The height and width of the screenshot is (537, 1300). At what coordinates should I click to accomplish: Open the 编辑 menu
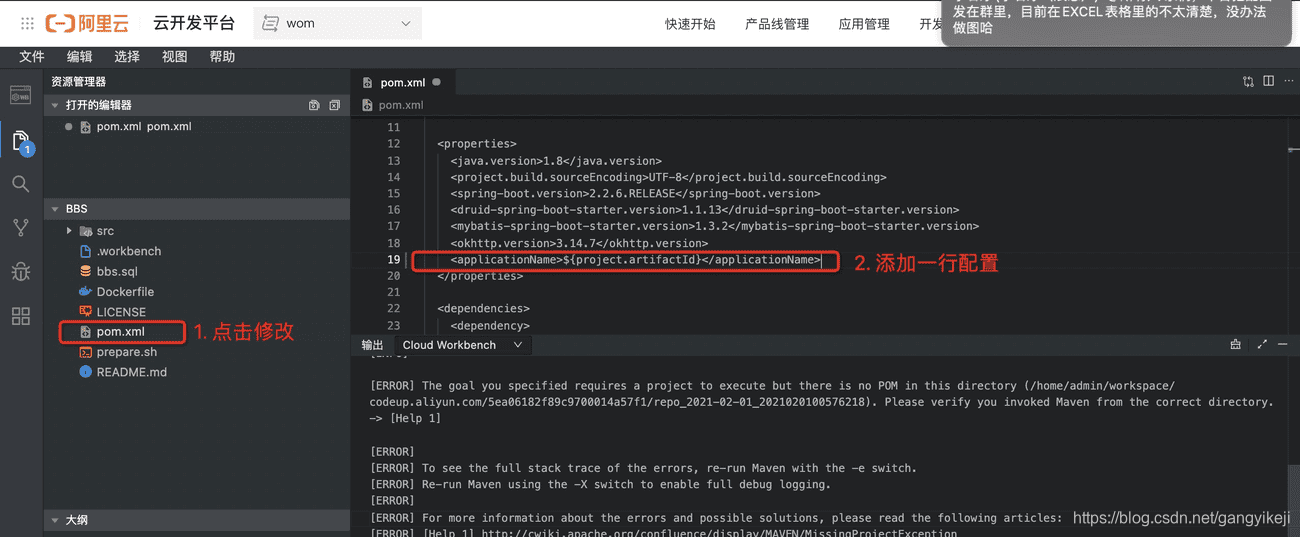79,57
